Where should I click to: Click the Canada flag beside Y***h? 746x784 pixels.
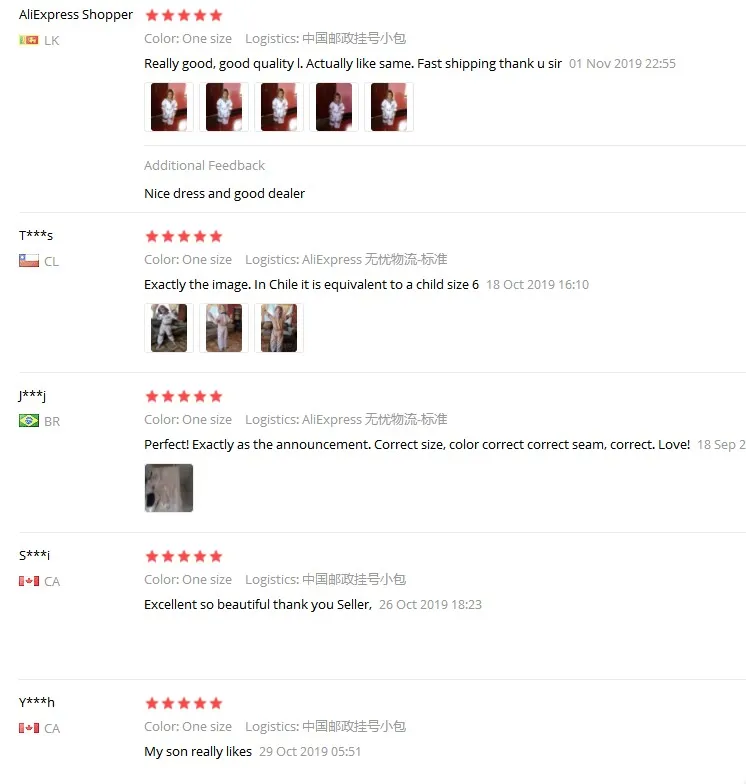[28, 728]
